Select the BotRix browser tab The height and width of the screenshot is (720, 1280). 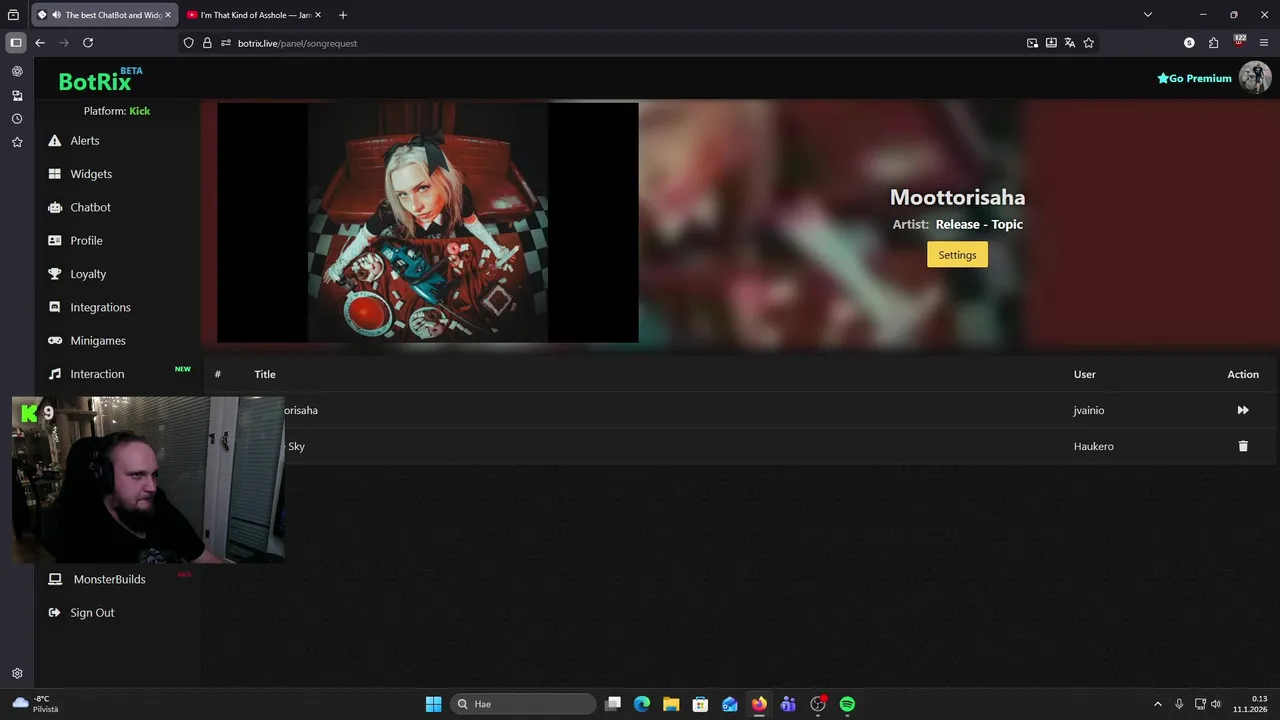(105, 15)
